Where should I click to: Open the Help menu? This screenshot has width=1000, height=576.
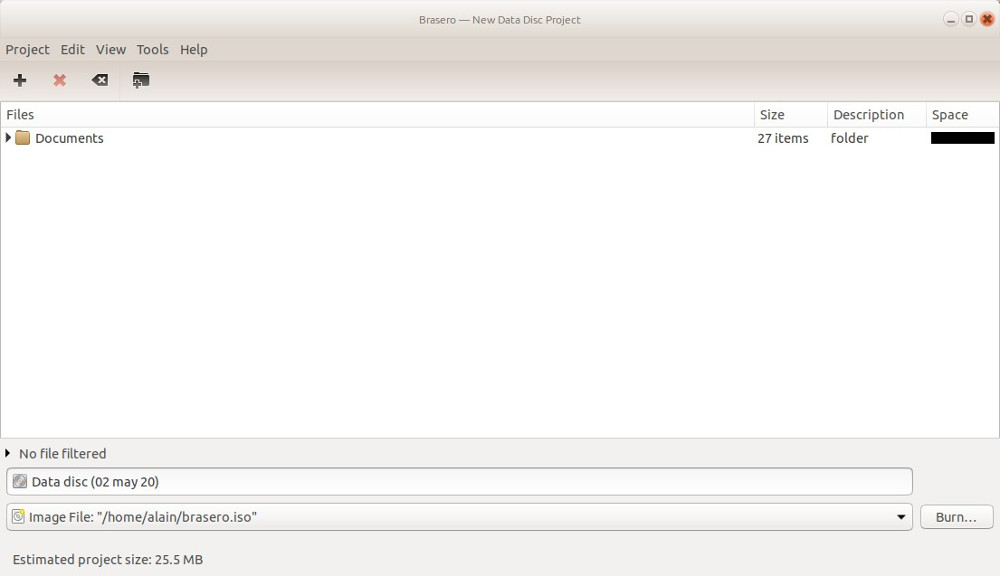point(194,50)
